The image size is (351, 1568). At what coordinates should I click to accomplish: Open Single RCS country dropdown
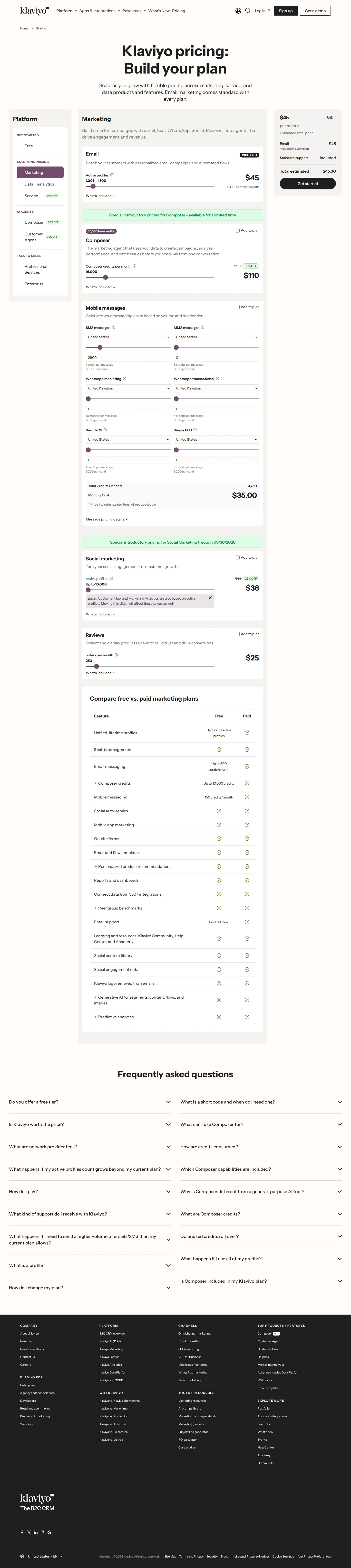(216, 439)
